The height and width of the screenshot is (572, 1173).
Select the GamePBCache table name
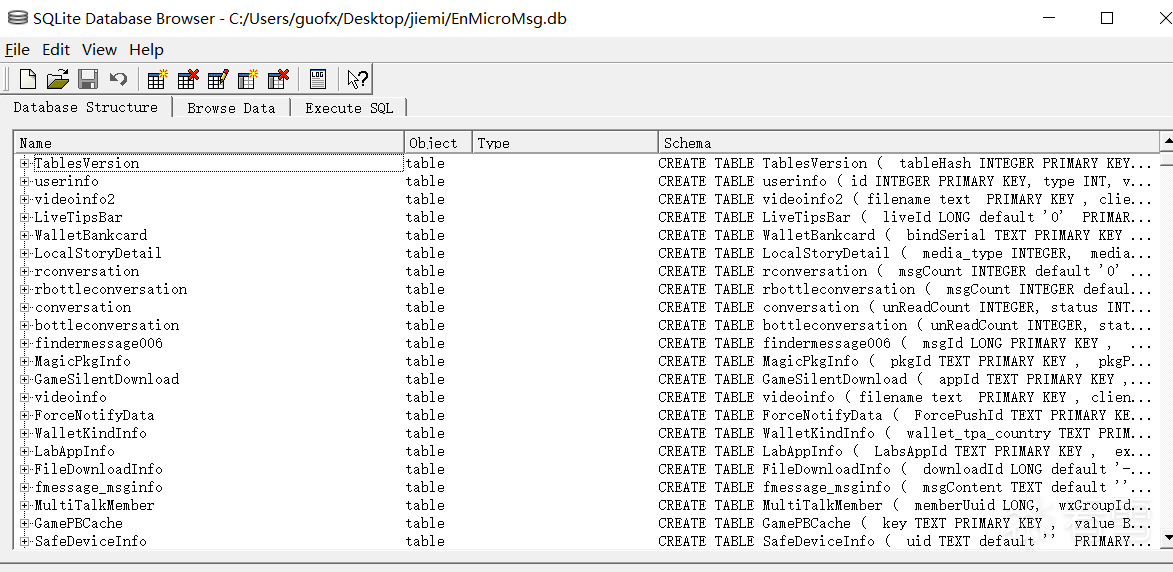tap(79, 523)
